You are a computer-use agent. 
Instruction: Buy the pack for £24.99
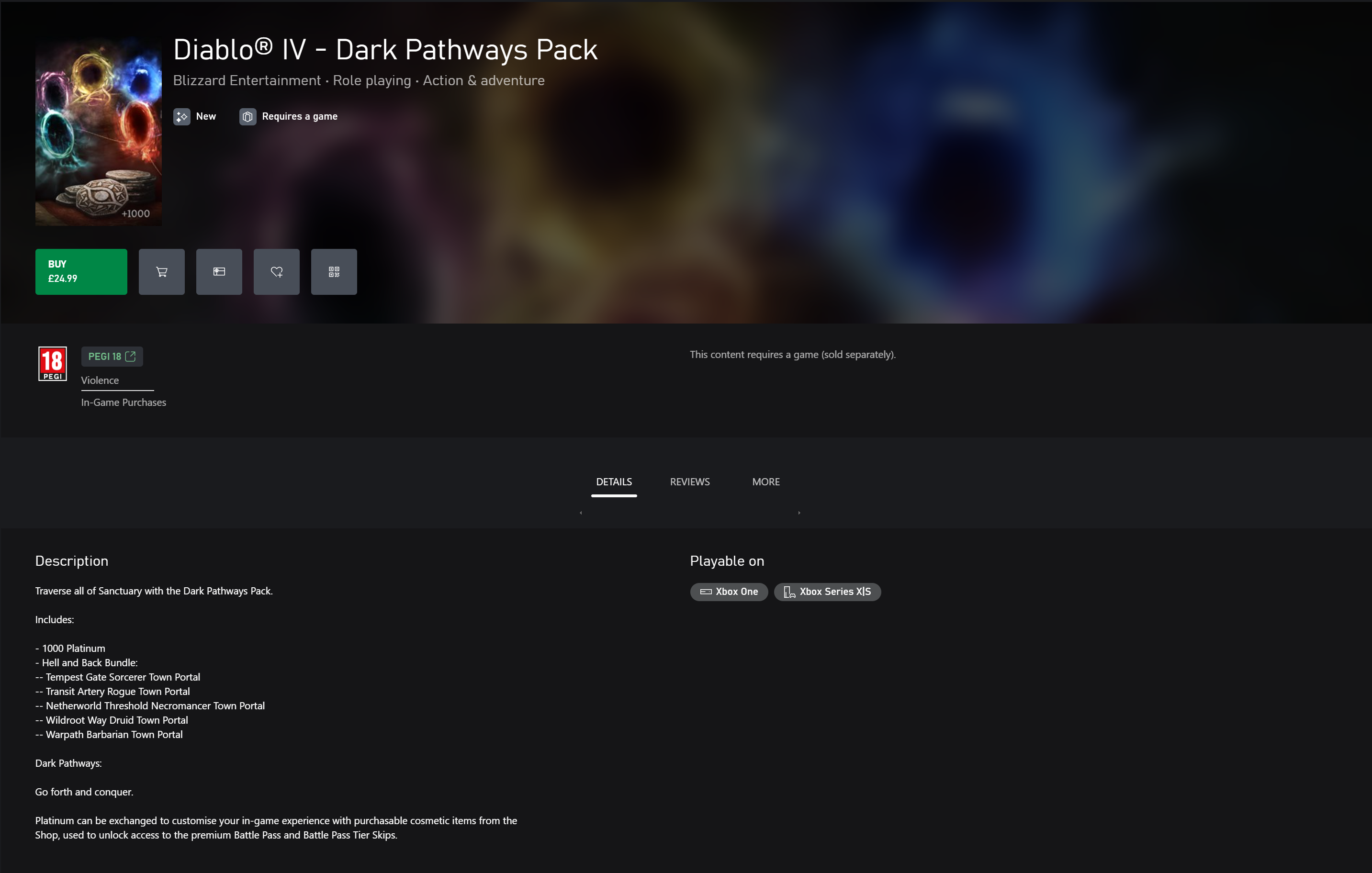pos(81,272)
